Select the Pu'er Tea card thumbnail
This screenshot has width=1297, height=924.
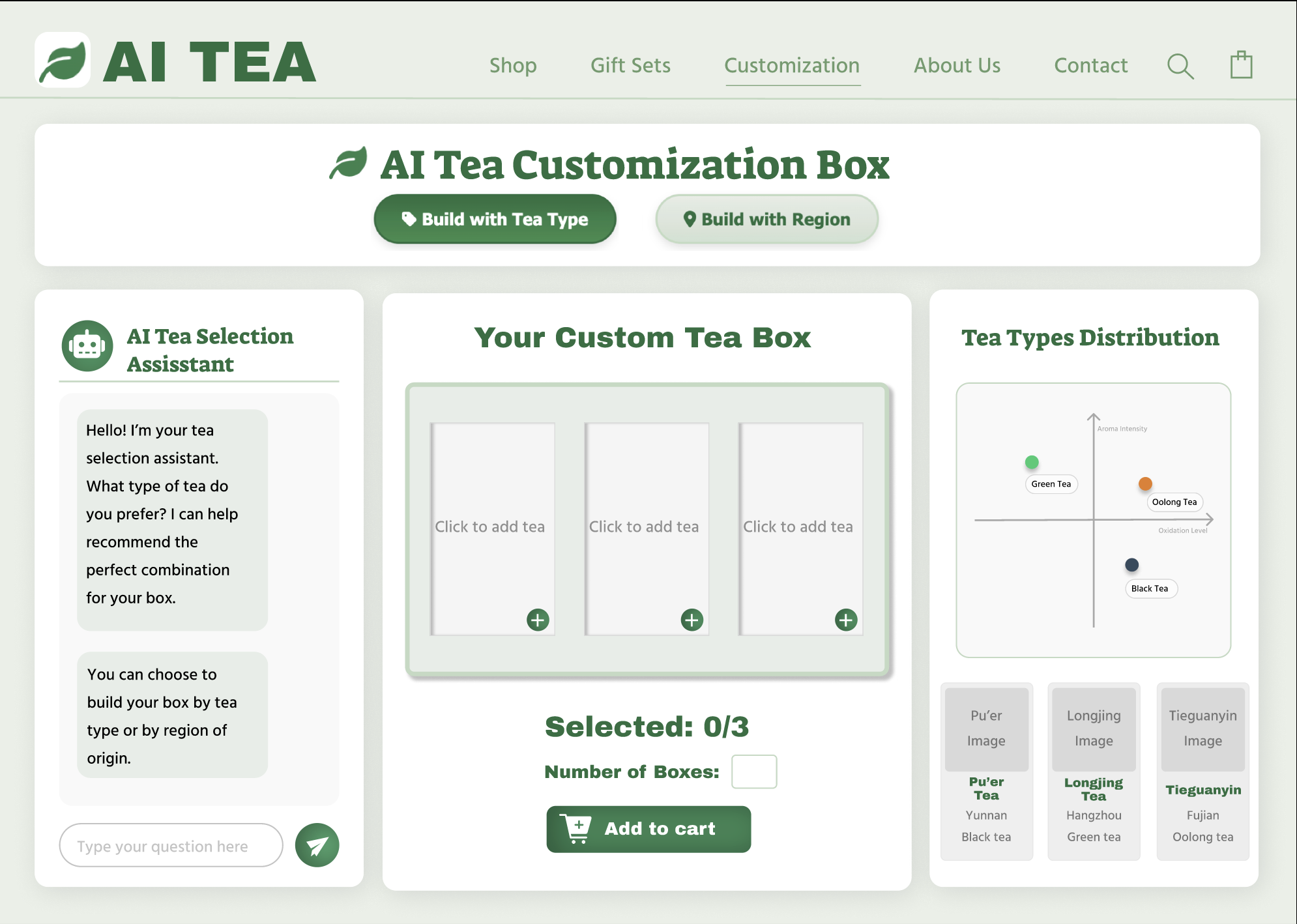click(986, 729)
